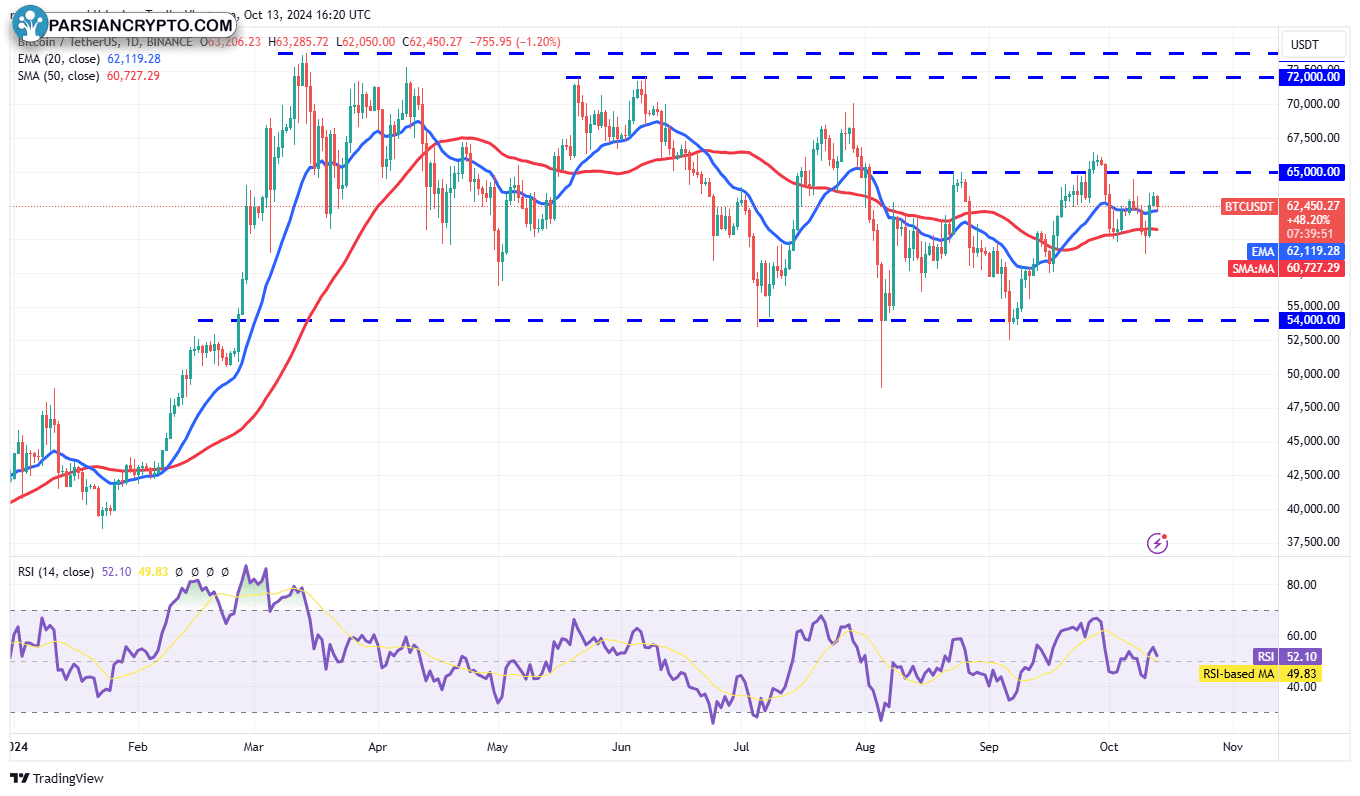The image size is (1360, 796).
Task: Click the Jul label on time axis
Action: (x=742, y=746)
